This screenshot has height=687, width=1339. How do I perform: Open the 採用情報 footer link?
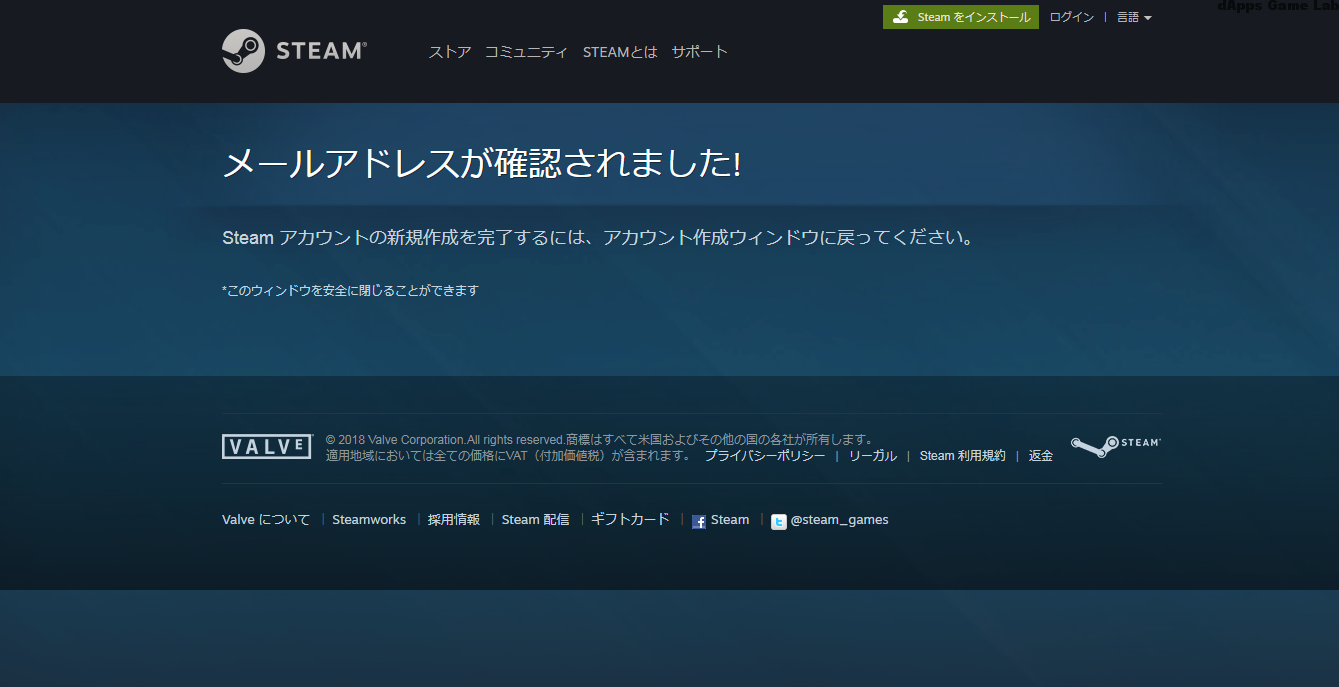point(454,520)
